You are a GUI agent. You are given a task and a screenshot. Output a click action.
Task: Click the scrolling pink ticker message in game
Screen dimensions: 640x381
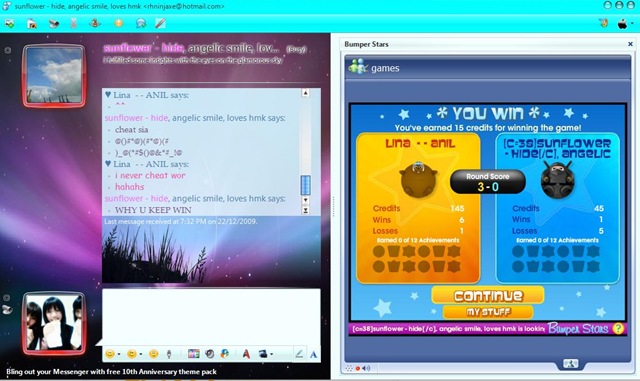click(448, 329)
